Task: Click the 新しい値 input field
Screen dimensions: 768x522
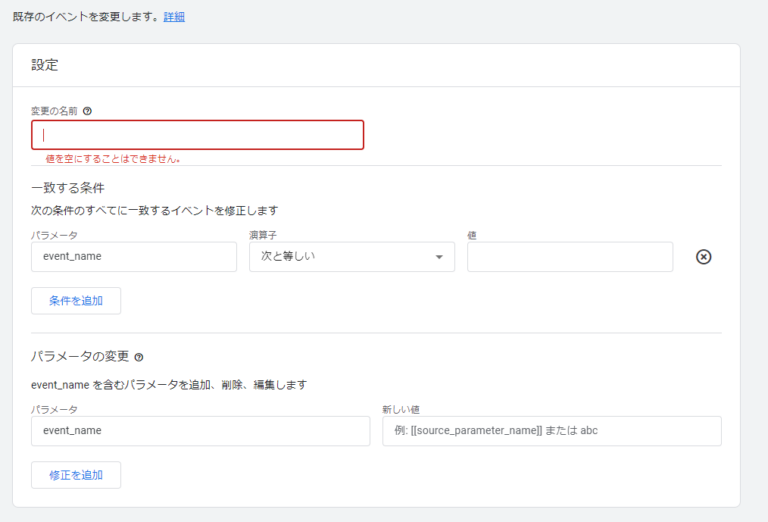Action: pyautogui.click(x=552, y=431)
